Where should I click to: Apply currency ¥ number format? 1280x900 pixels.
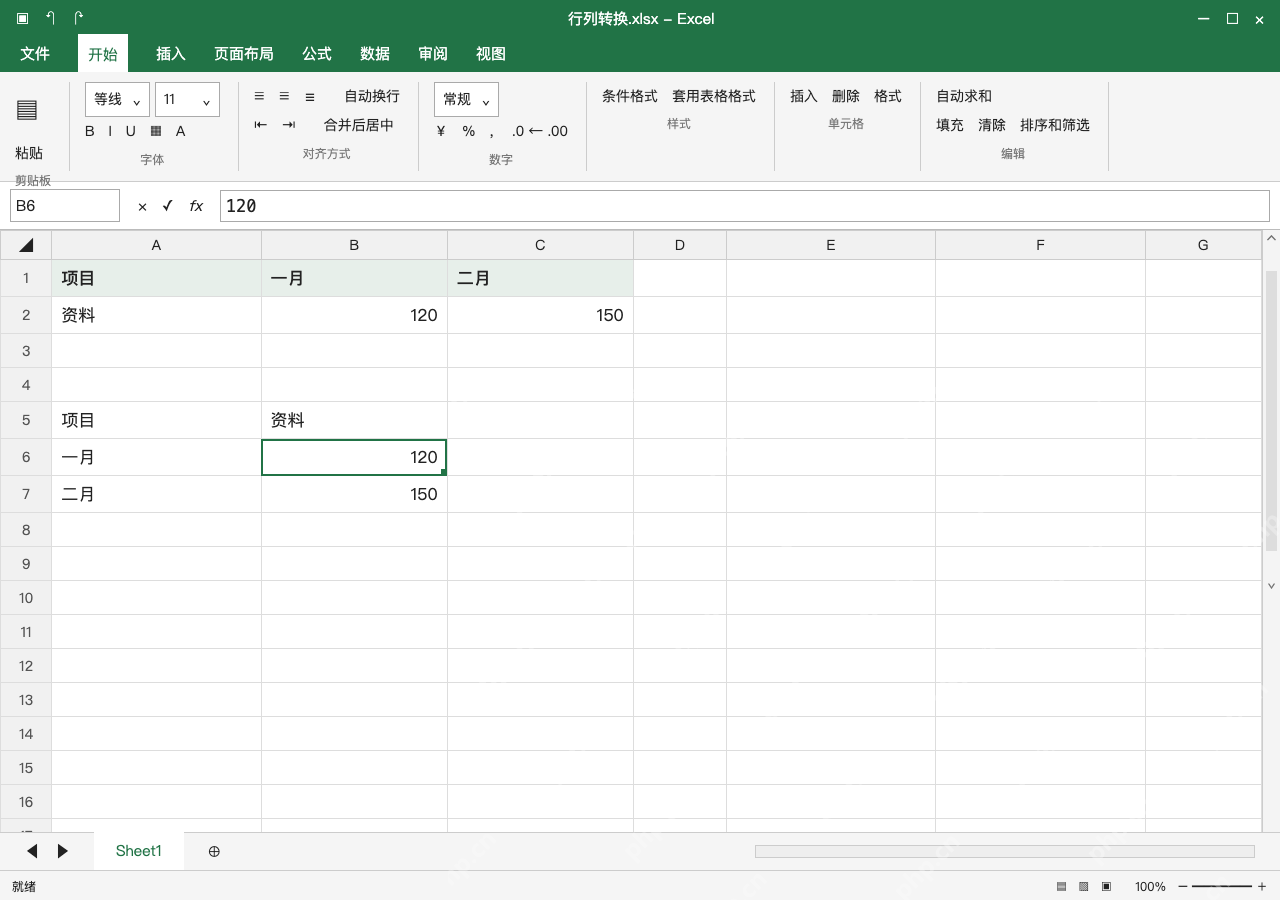point(441,131)
